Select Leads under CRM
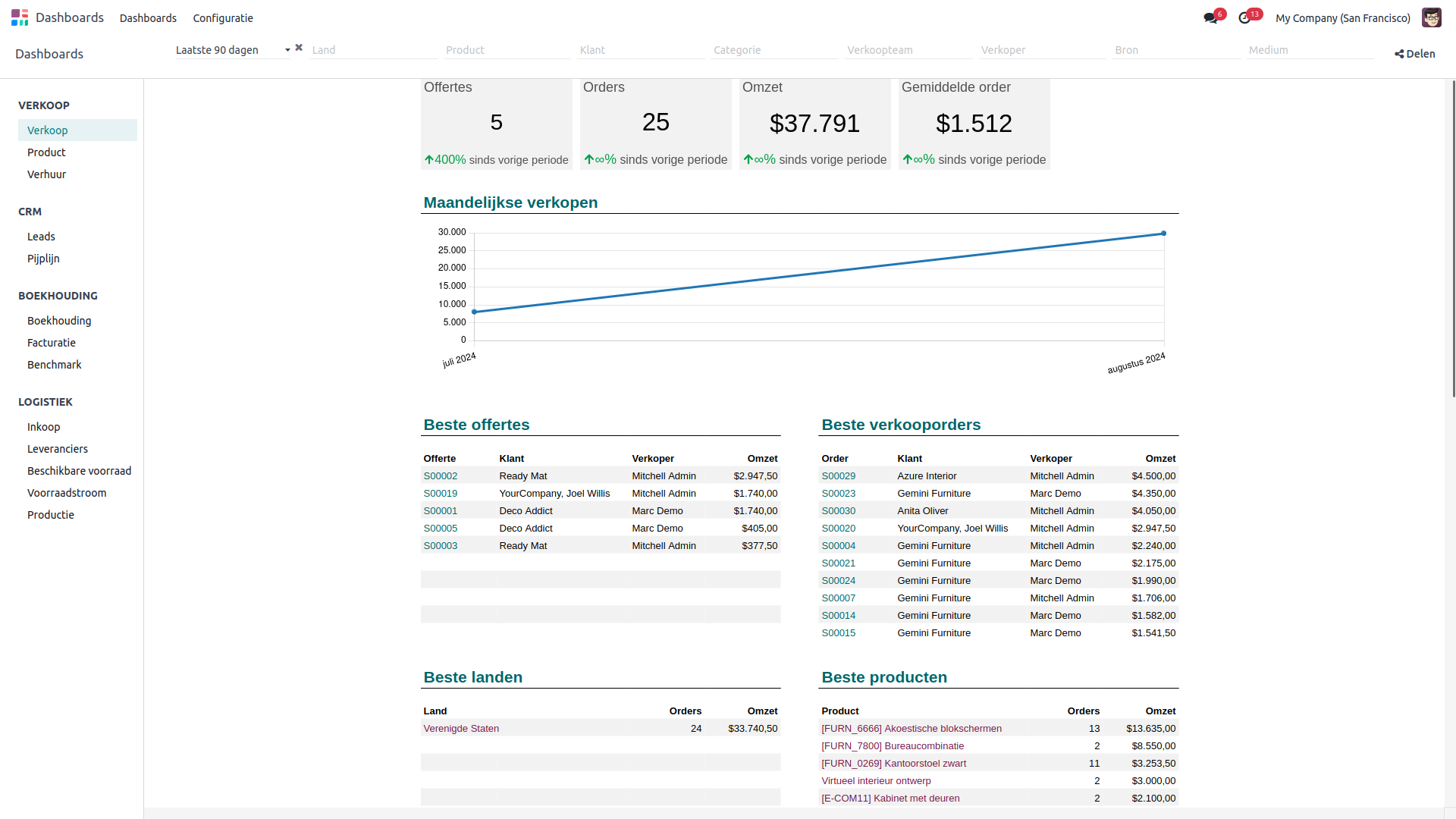Screen dimensions: 1456x819 (x=41, y=236)
